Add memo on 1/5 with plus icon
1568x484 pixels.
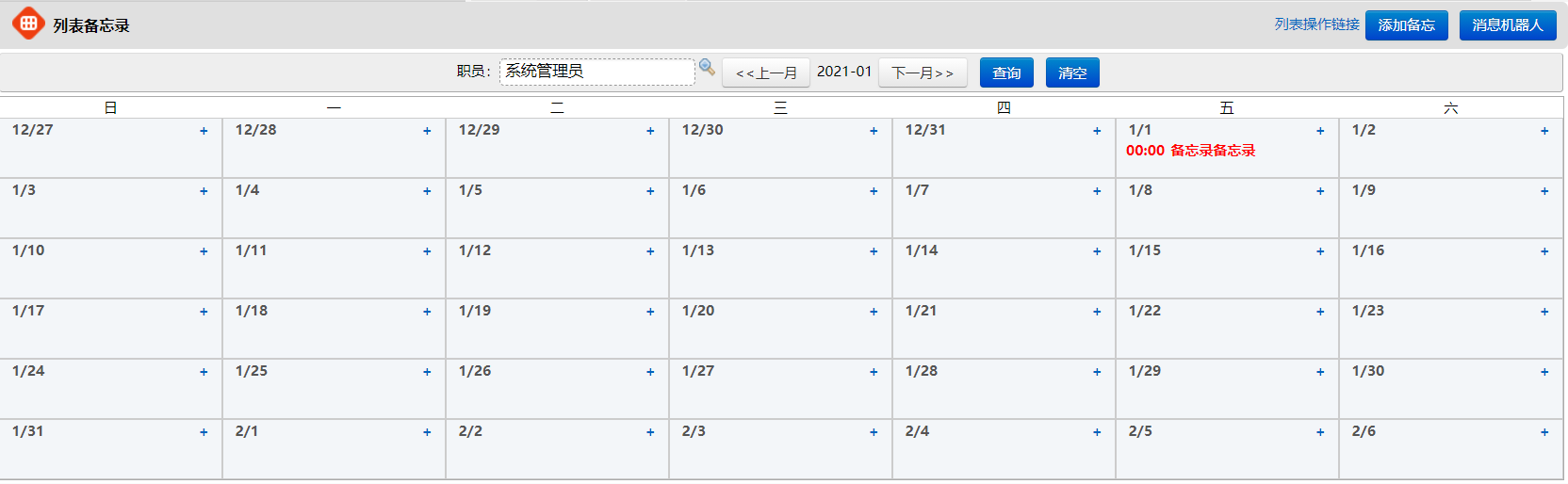(x=650, y=191)
